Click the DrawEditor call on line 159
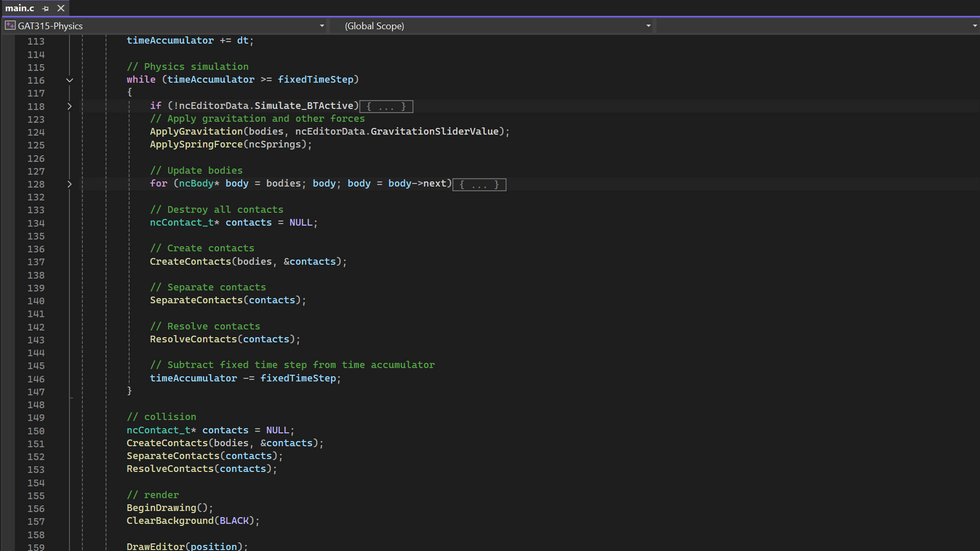Viewport: 980px width, 551px height. click(155, 547)
